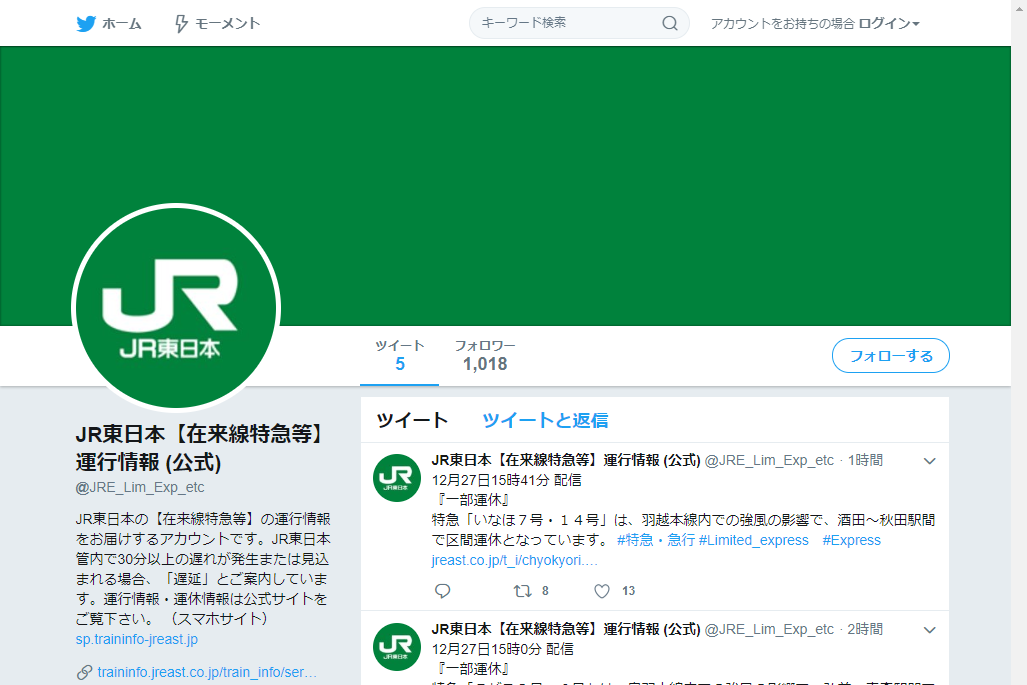
Task: Open モーメント in the top navigation
Action: click(227, 24)
